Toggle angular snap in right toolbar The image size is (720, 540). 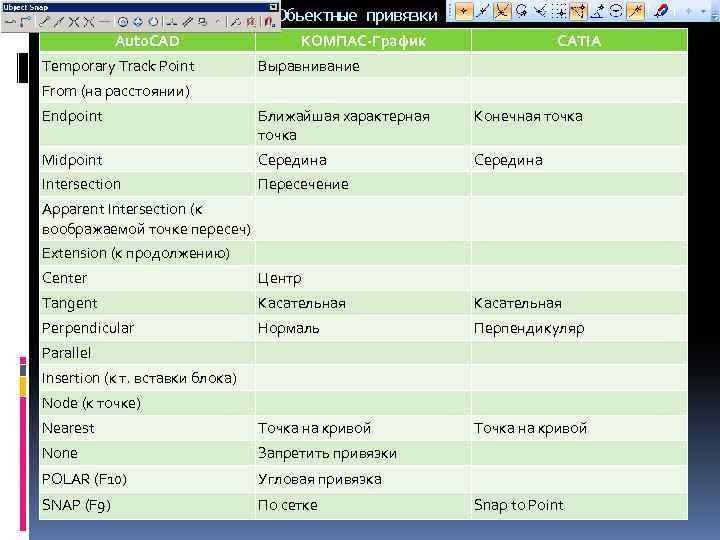pyautogui.click(x=597, y=11)
